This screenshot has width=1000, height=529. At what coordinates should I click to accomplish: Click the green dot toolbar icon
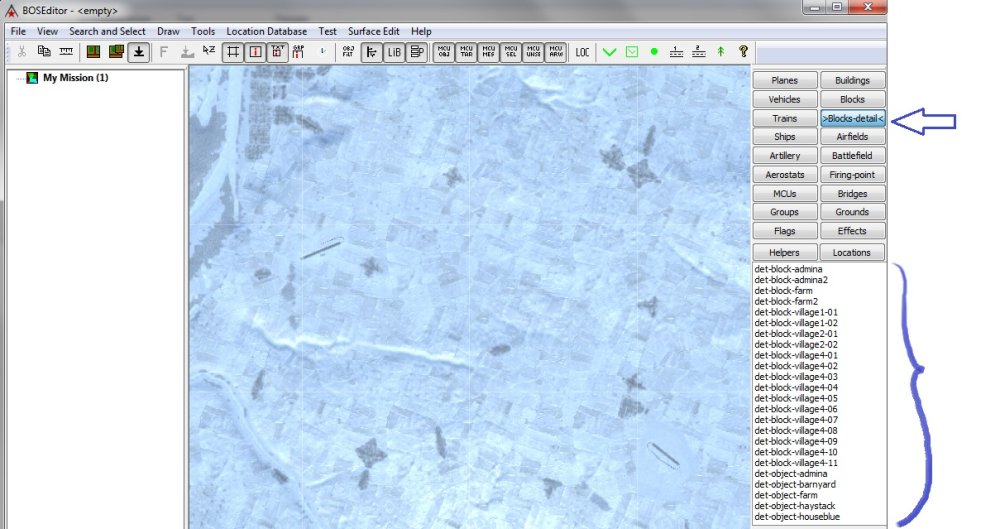coord(654,51)
